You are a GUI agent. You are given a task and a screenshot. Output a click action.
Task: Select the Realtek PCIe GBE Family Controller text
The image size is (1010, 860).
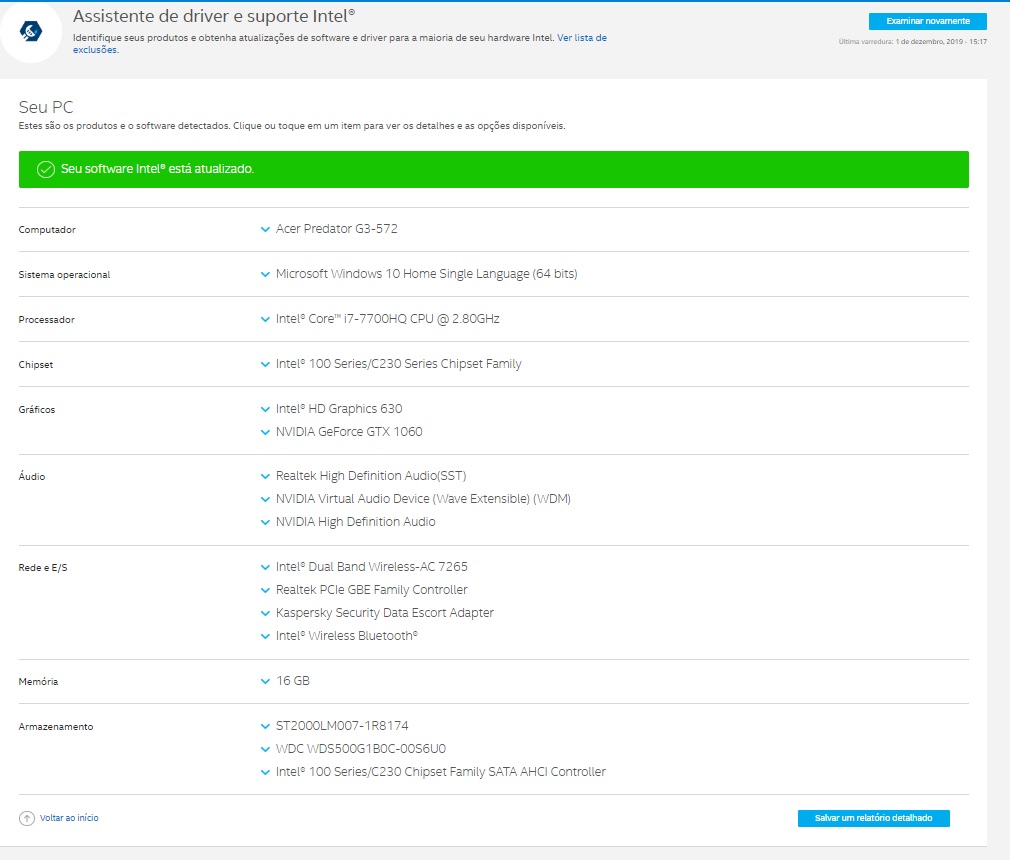[x=372, y=590]
